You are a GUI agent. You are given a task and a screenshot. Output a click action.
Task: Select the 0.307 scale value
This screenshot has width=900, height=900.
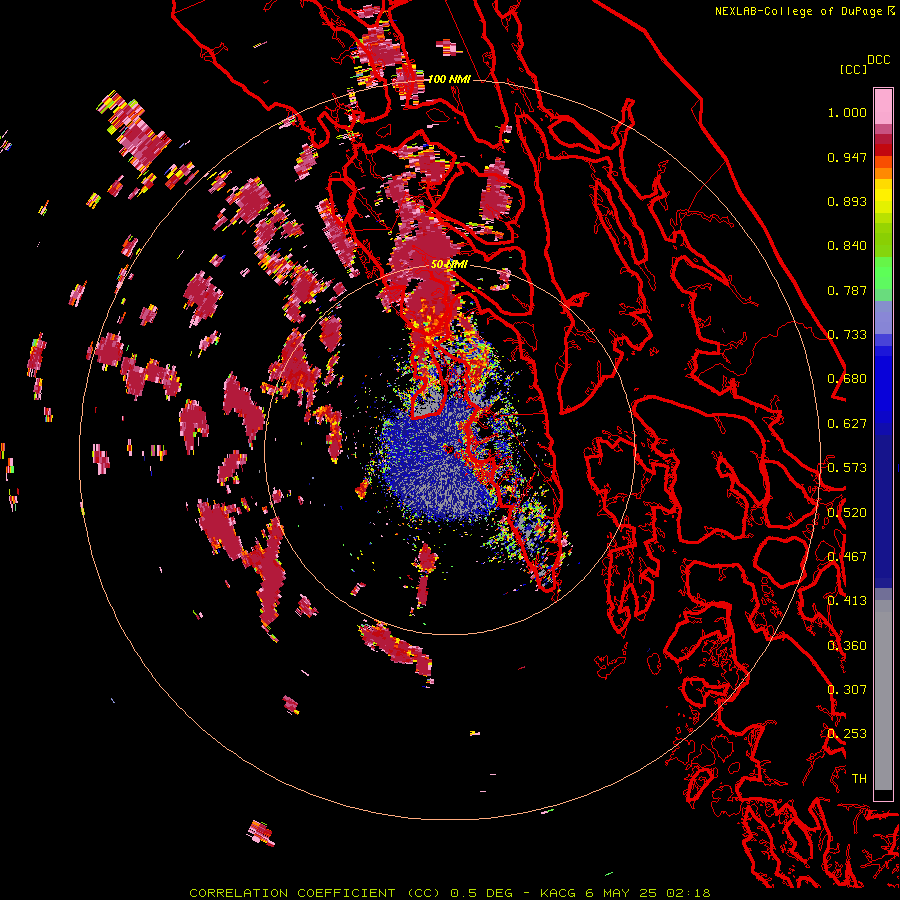[847, 690]
